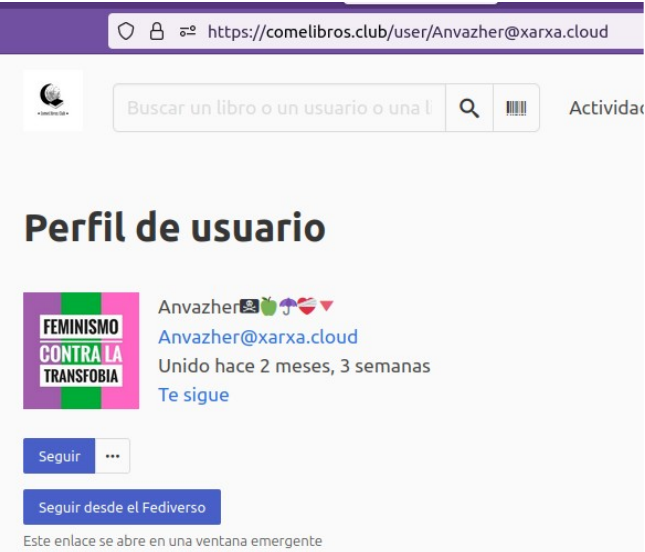645x552 pixels.
Task: Click the 'Te sigue' link
Action: [194, 395]
